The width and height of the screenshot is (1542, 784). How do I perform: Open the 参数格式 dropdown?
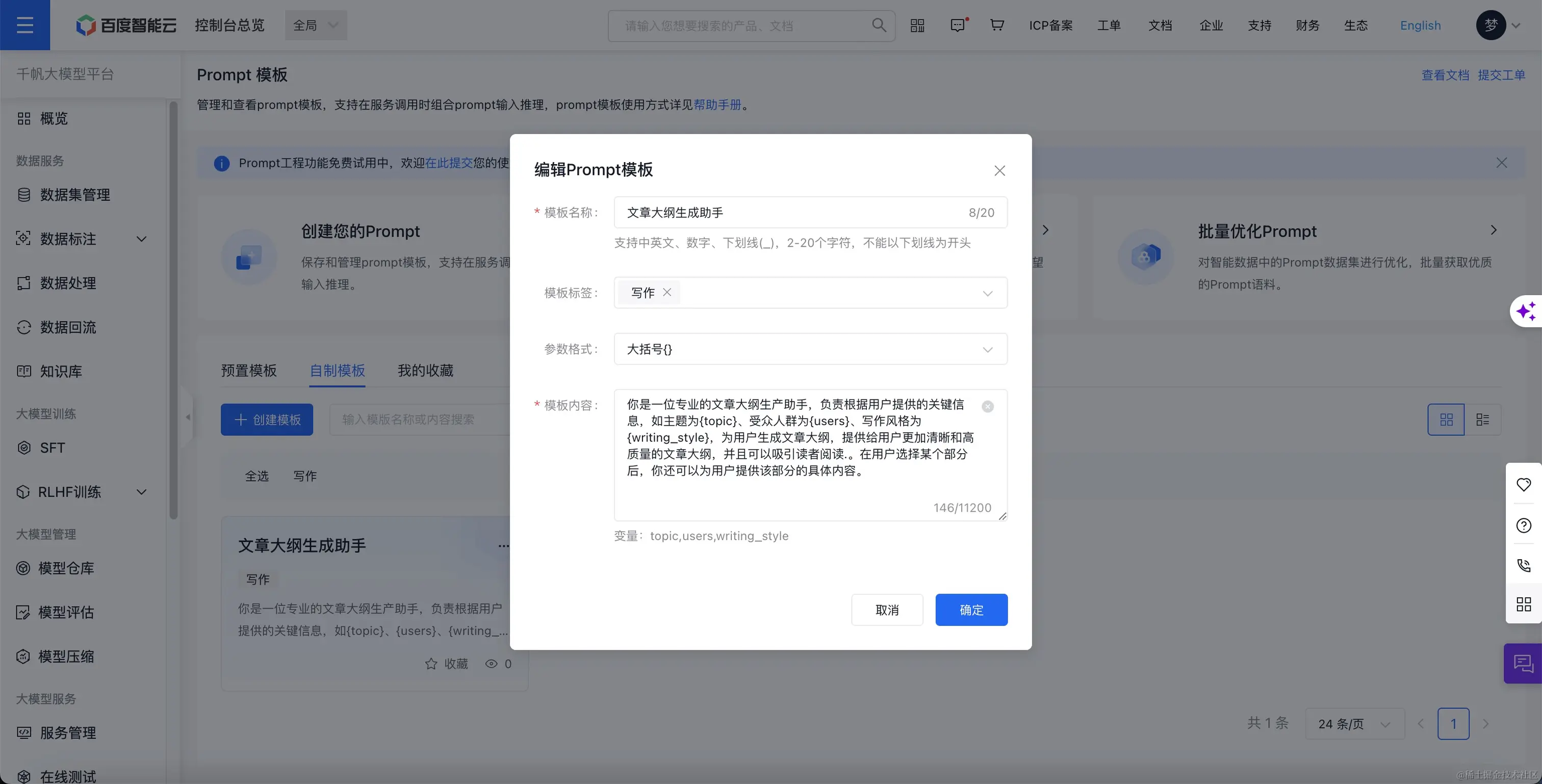[x=810, y=349]
